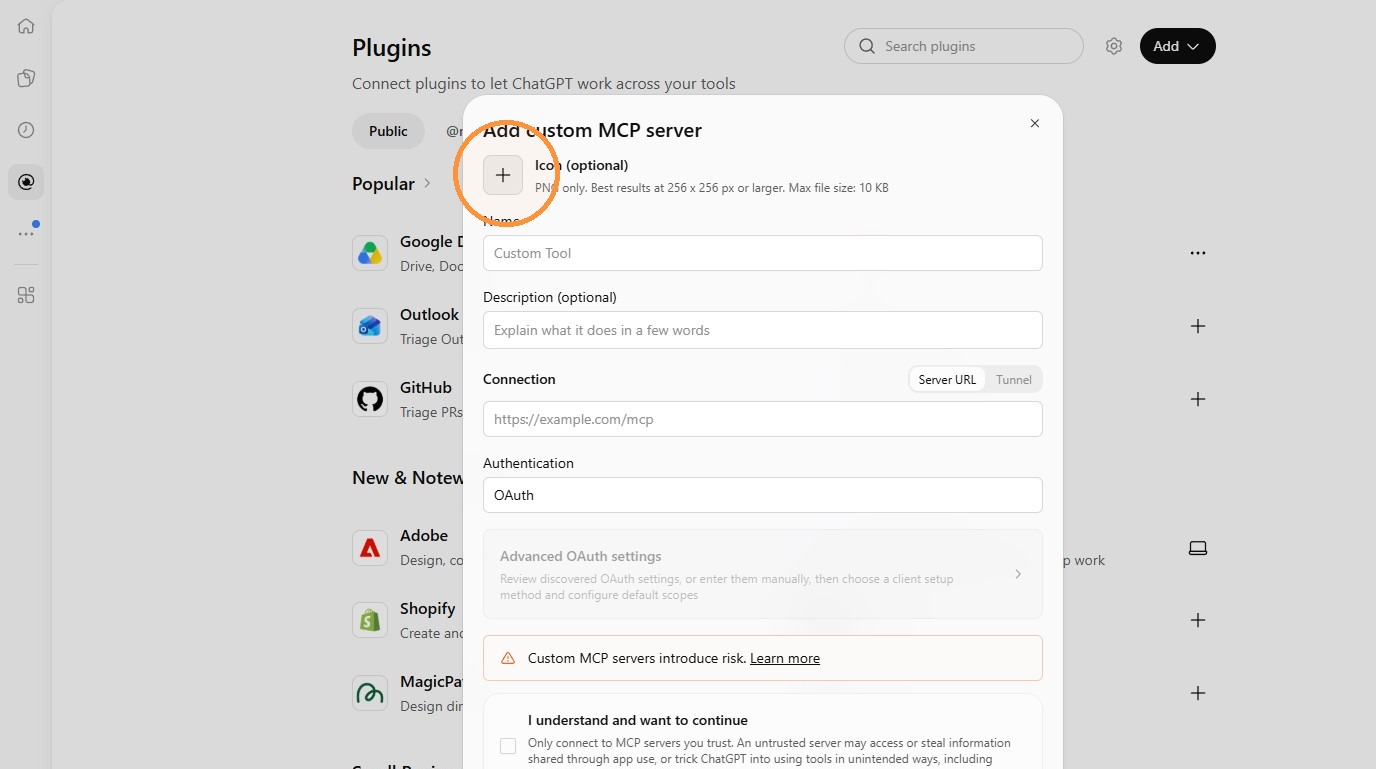Click the Adobe plugin icon

point(370,547)
